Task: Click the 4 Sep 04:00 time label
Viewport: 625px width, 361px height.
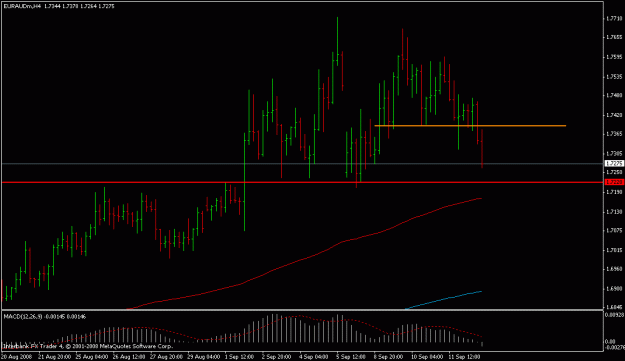Action: pos(314,357)
